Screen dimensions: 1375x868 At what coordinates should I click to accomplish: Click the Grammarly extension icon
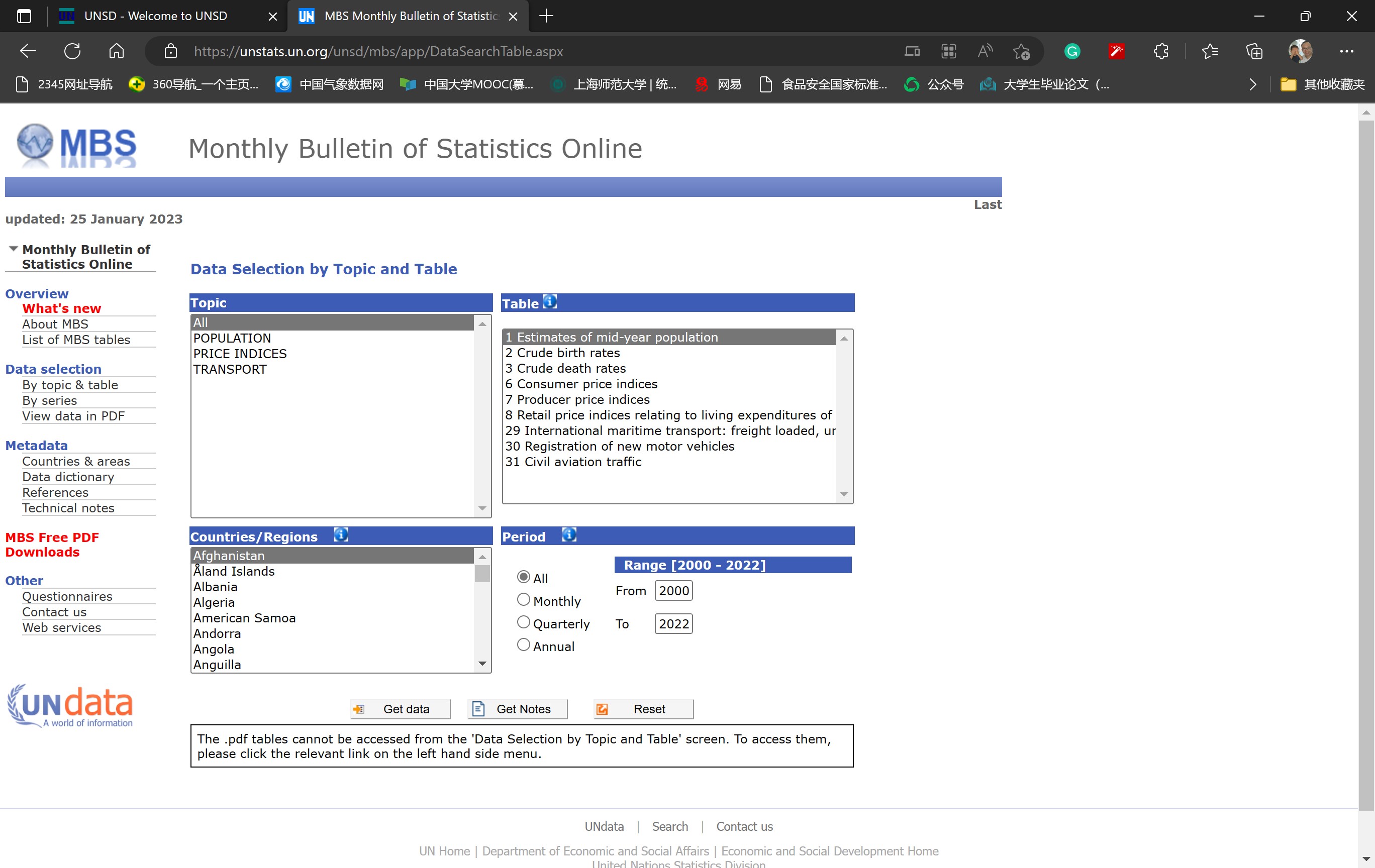pyautogui.click(x=1072, y=51)
